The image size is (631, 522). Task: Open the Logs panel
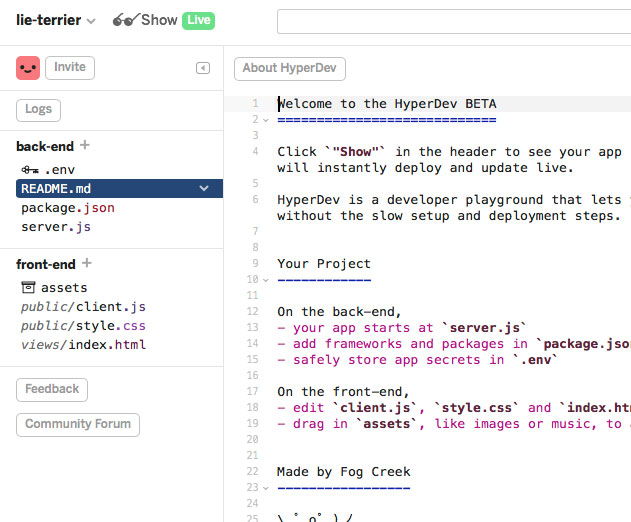coord(39,110)
